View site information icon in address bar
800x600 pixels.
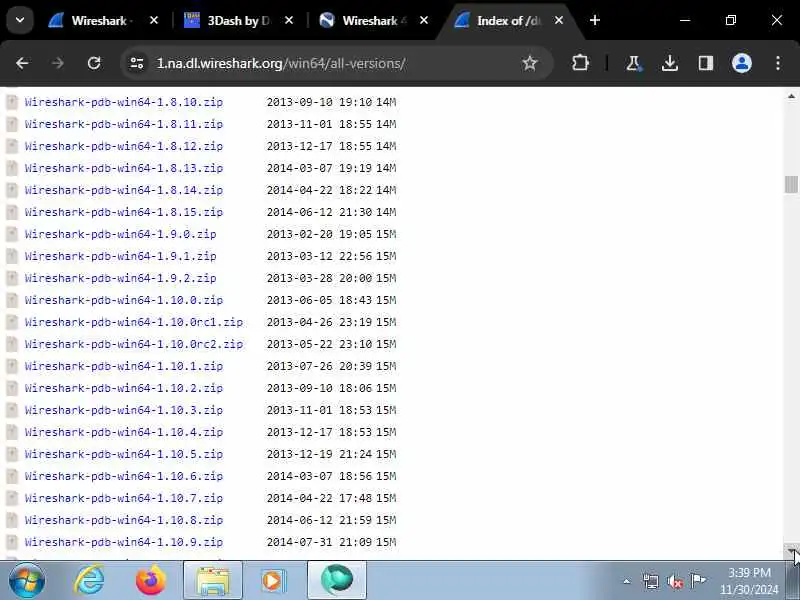tap(137, 63)
